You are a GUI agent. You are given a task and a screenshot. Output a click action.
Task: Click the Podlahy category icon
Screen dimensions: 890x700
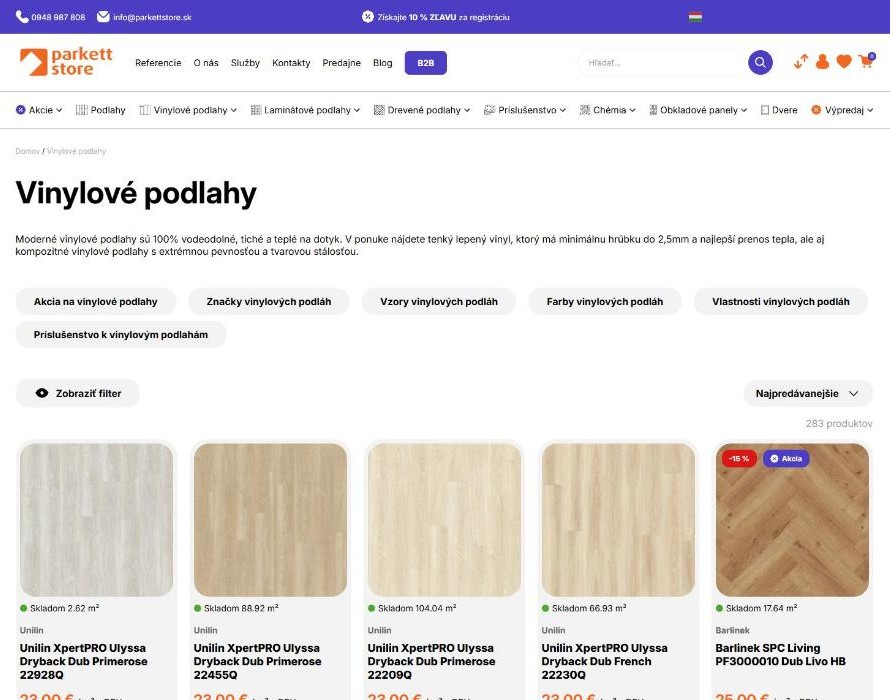tap(82, 110)
